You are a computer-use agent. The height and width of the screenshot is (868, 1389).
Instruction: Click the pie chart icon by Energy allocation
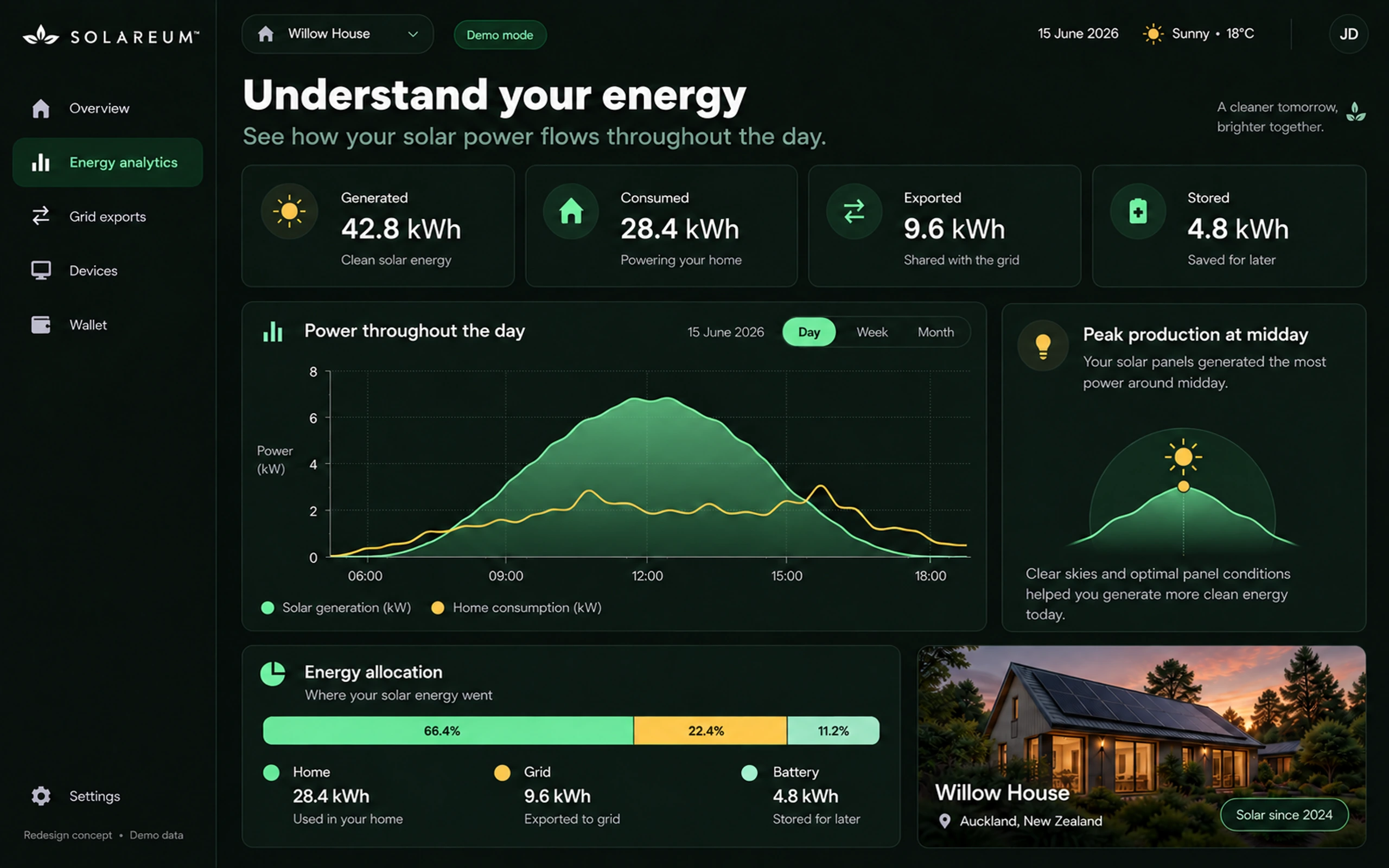click(x=272, y=673)
